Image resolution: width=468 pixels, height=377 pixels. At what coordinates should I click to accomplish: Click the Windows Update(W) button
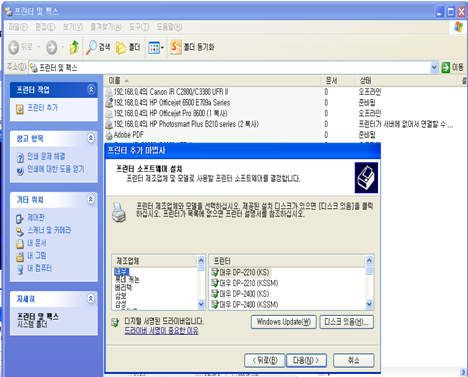point(284,322)
